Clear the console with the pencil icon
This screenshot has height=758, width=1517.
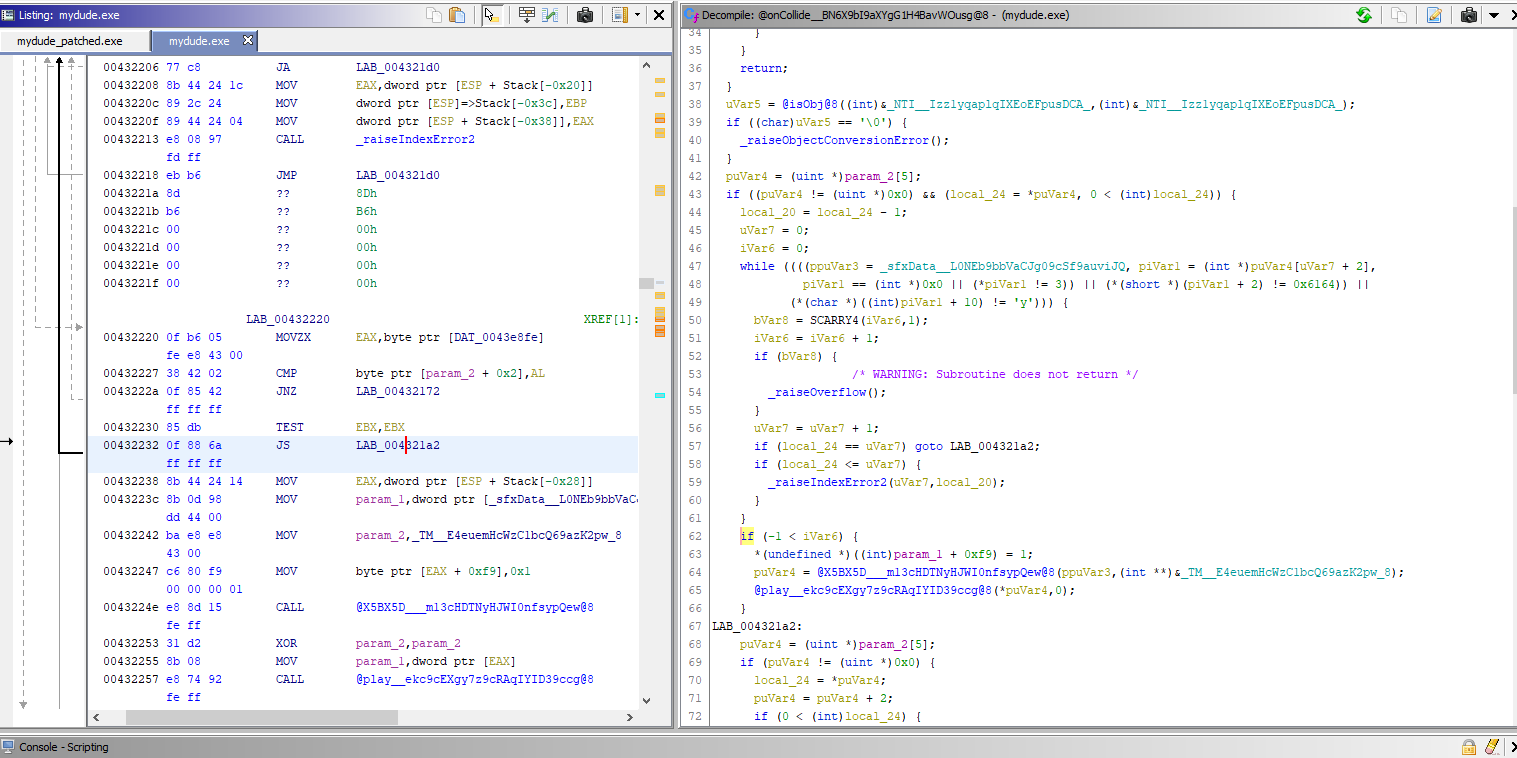click(x=1492, y=747)
